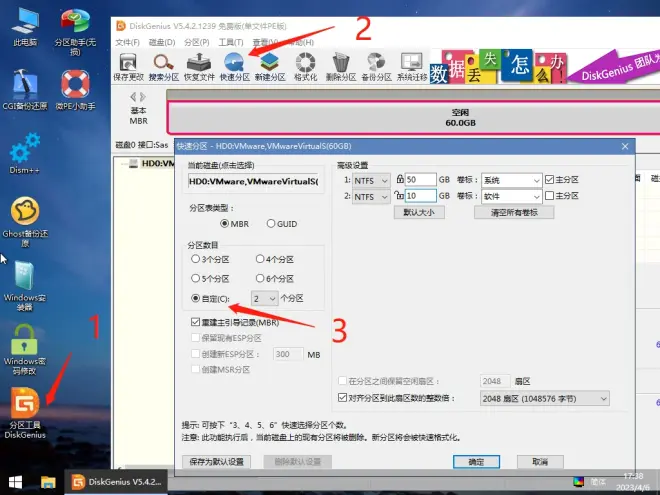
Task: Click the 清空所有卷标 button
Action: [514, 212]
